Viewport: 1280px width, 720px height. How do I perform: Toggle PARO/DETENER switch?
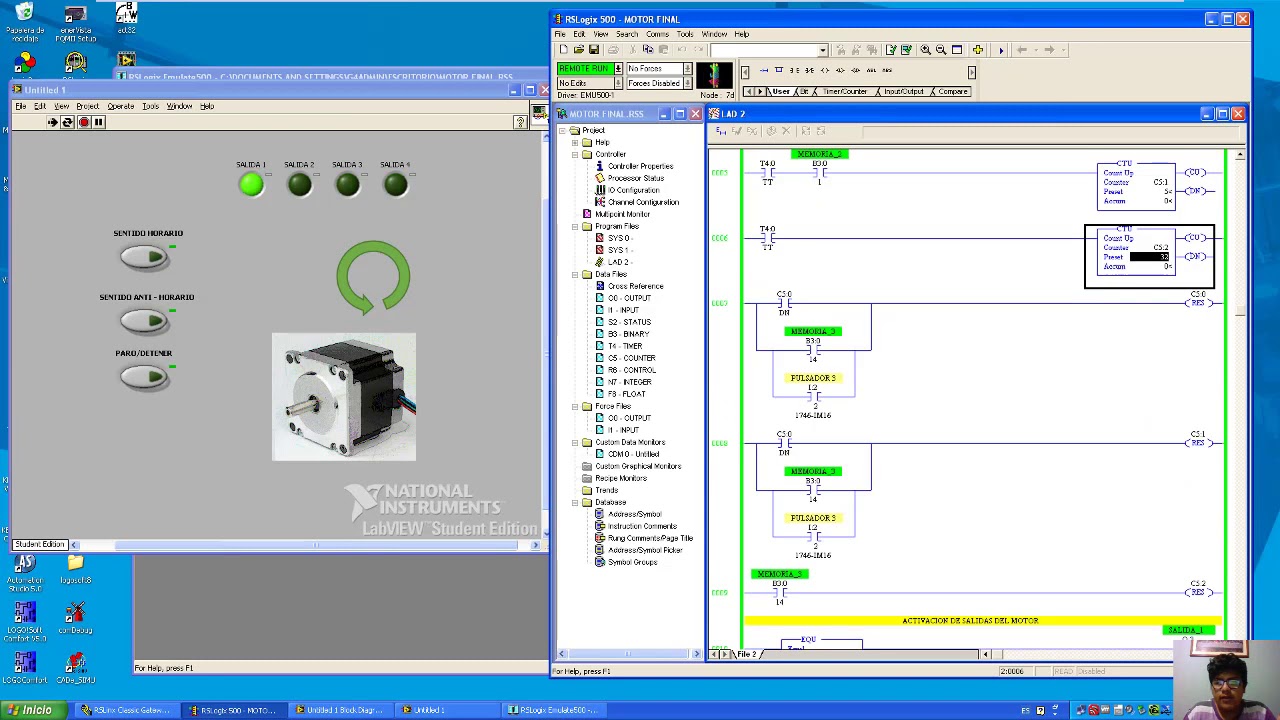[145, 377]
